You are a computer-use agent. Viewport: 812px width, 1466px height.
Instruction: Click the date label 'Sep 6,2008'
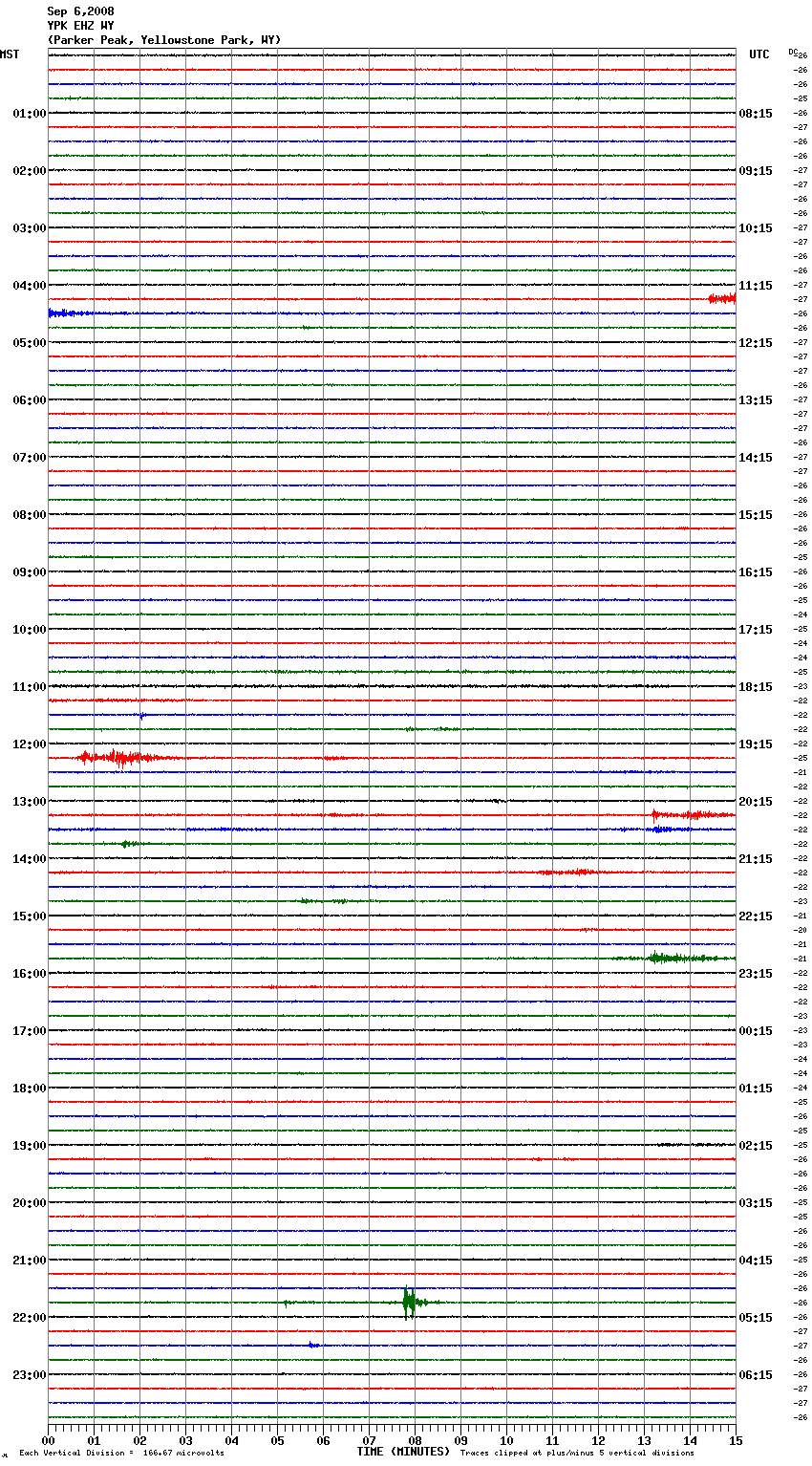[80, 11]
